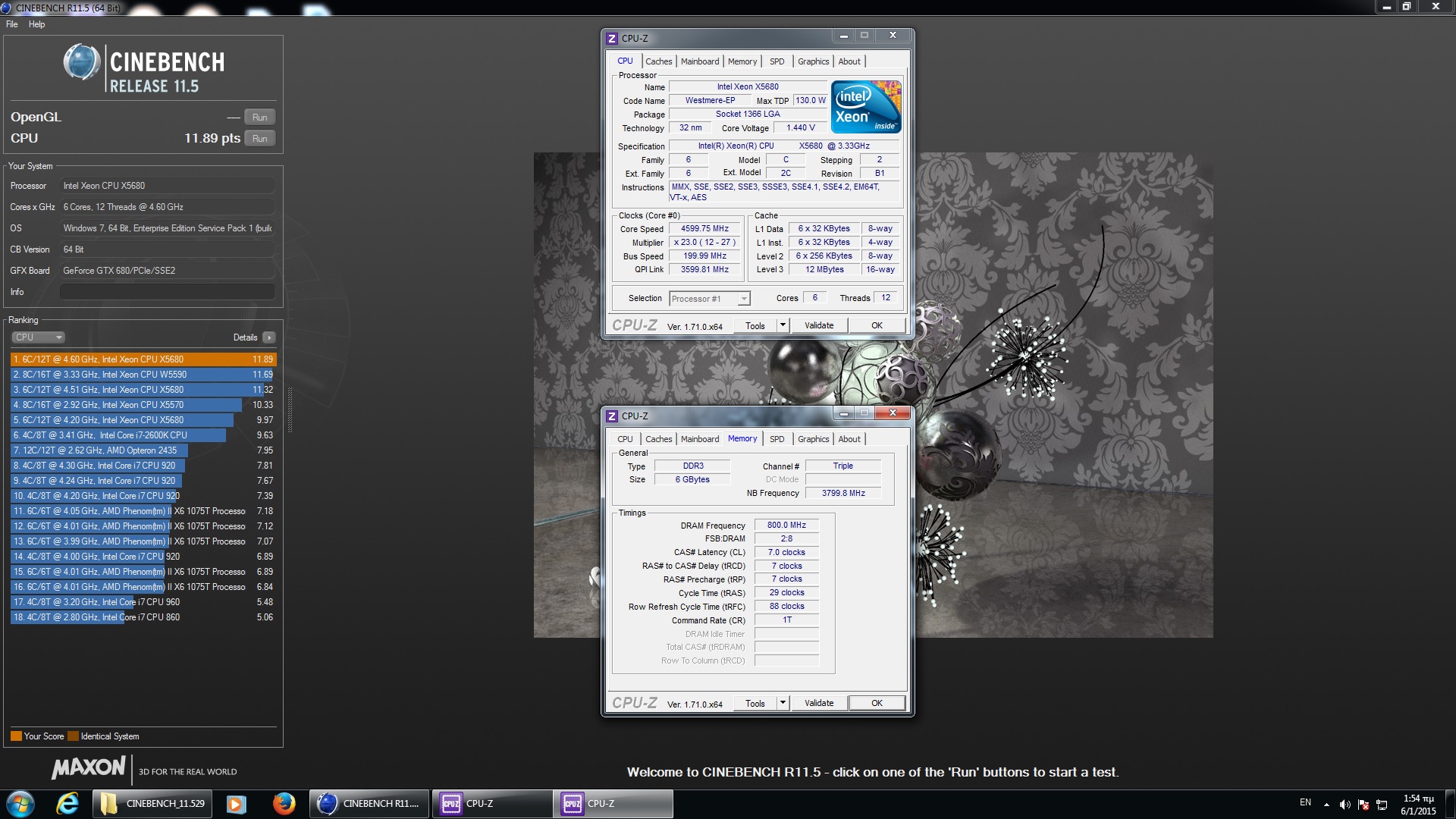Open the Help menu in Cinebench
Viewport: 1456px width, 819px height.
(x=36, y=24)
